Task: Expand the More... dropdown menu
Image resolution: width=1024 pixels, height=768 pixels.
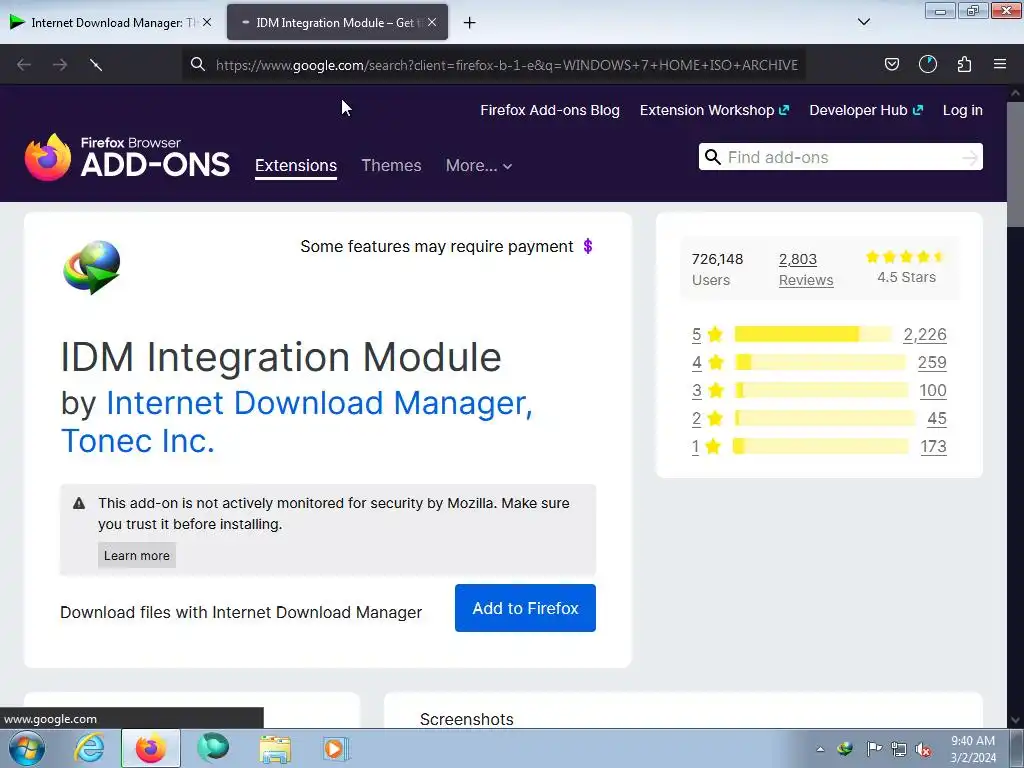Action: click(479, 165)
